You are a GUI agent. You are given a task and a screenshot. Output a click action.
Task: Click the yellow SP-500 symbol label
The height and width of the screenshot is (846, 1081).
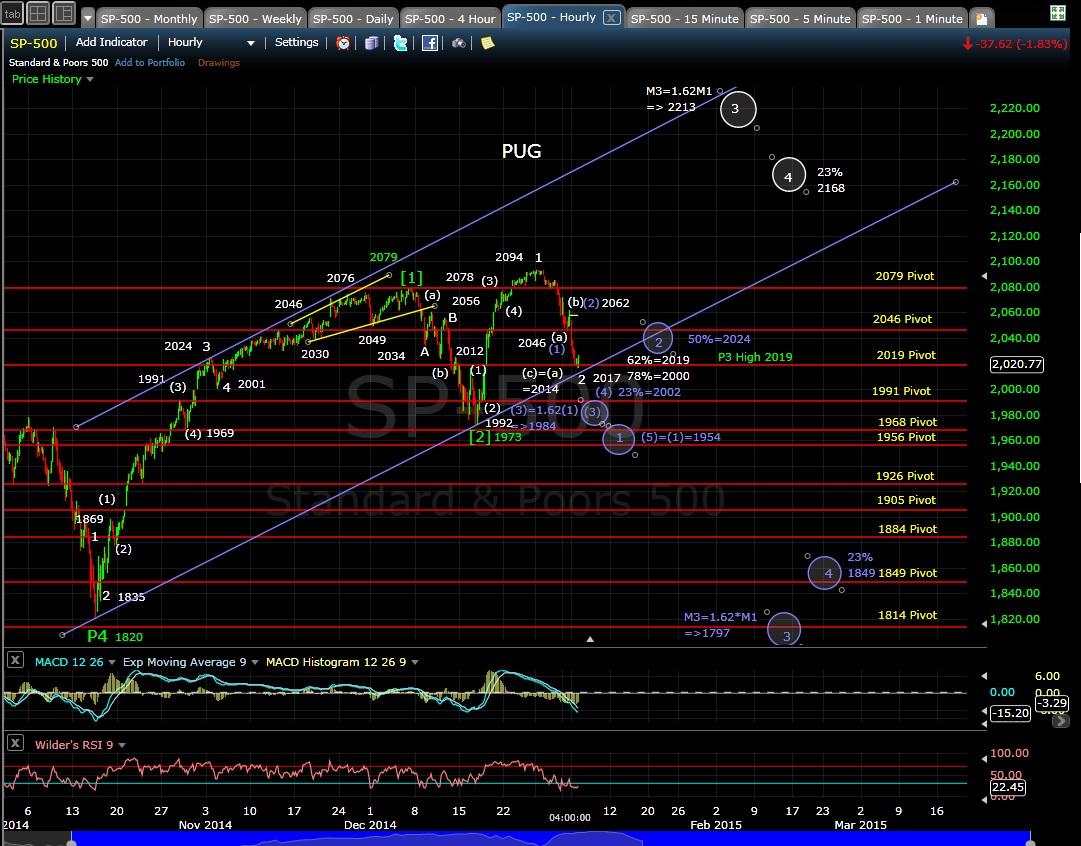tap(33, 43)
